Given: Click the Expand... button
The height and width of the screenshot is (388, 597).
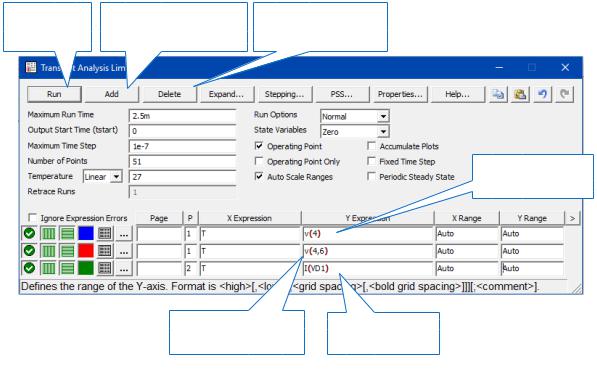Looking at the screenshot, I should tap(226, 94).
